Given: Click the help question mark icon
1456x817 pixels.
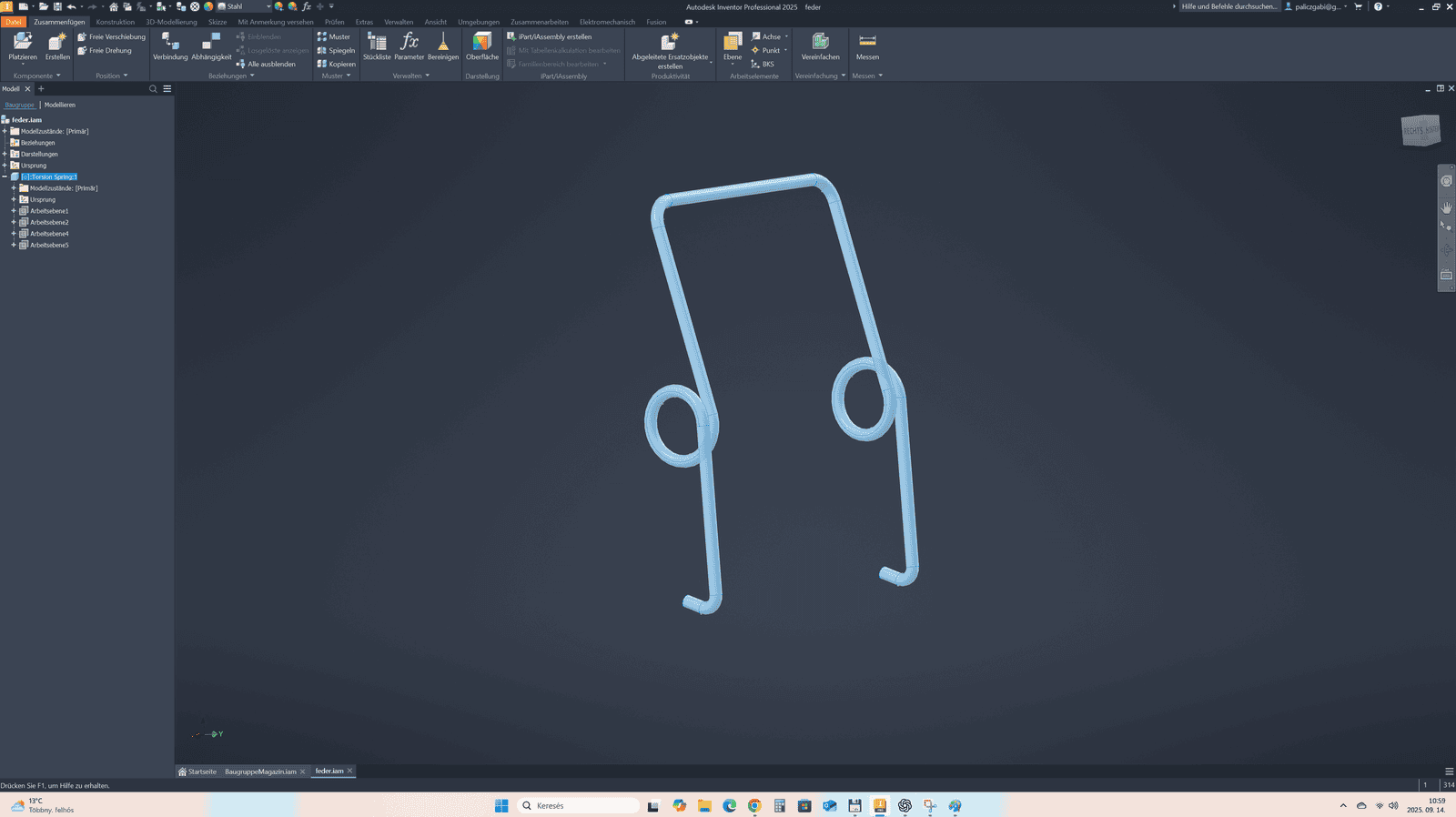Looking at the screenshot, I should [1378, 6].
